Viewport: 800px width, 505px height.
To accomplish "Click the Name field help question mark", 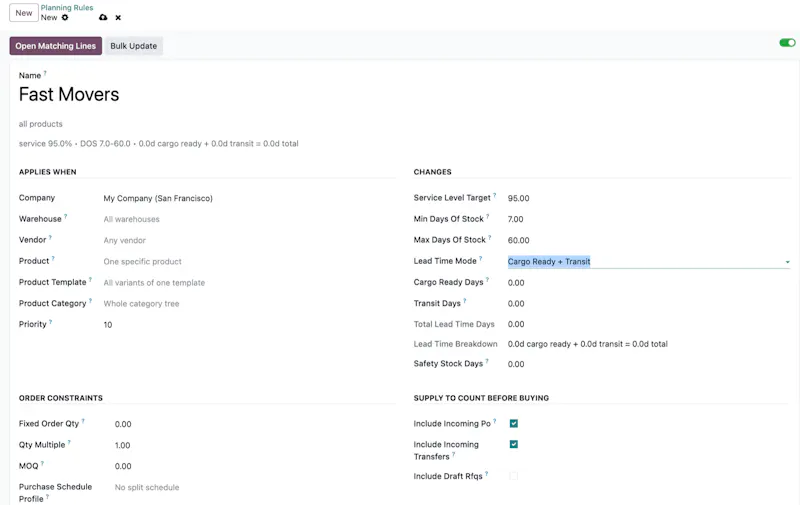I will pyautogui.click(x=45, y=73).
